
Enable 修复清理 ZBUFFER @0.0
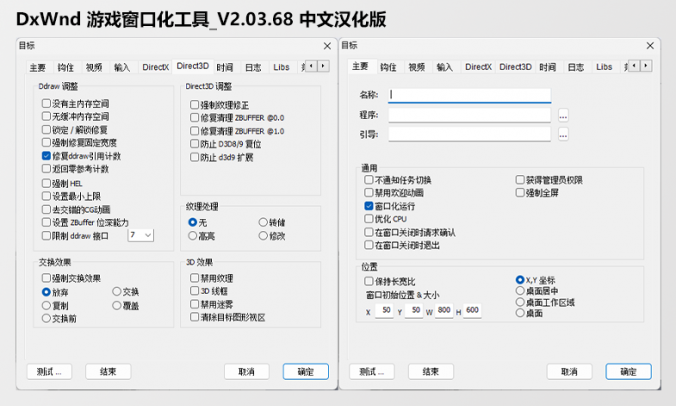click(x=194, y=118)
